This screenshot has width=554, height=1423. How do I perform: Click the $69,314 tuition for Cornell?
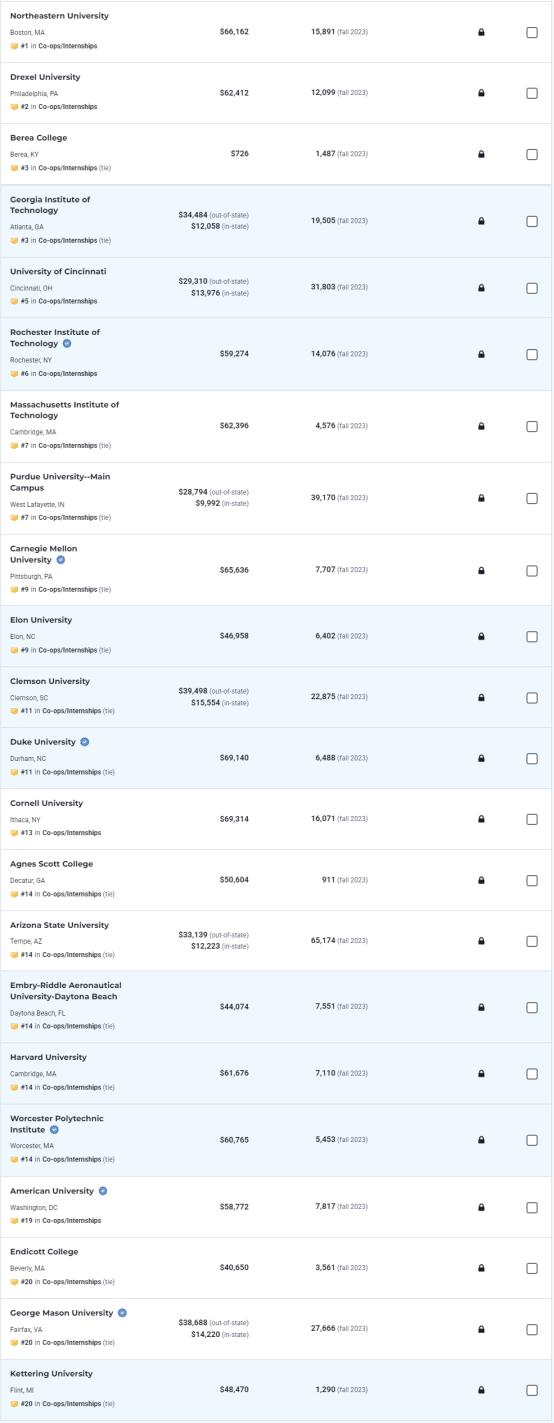point(234,819)
